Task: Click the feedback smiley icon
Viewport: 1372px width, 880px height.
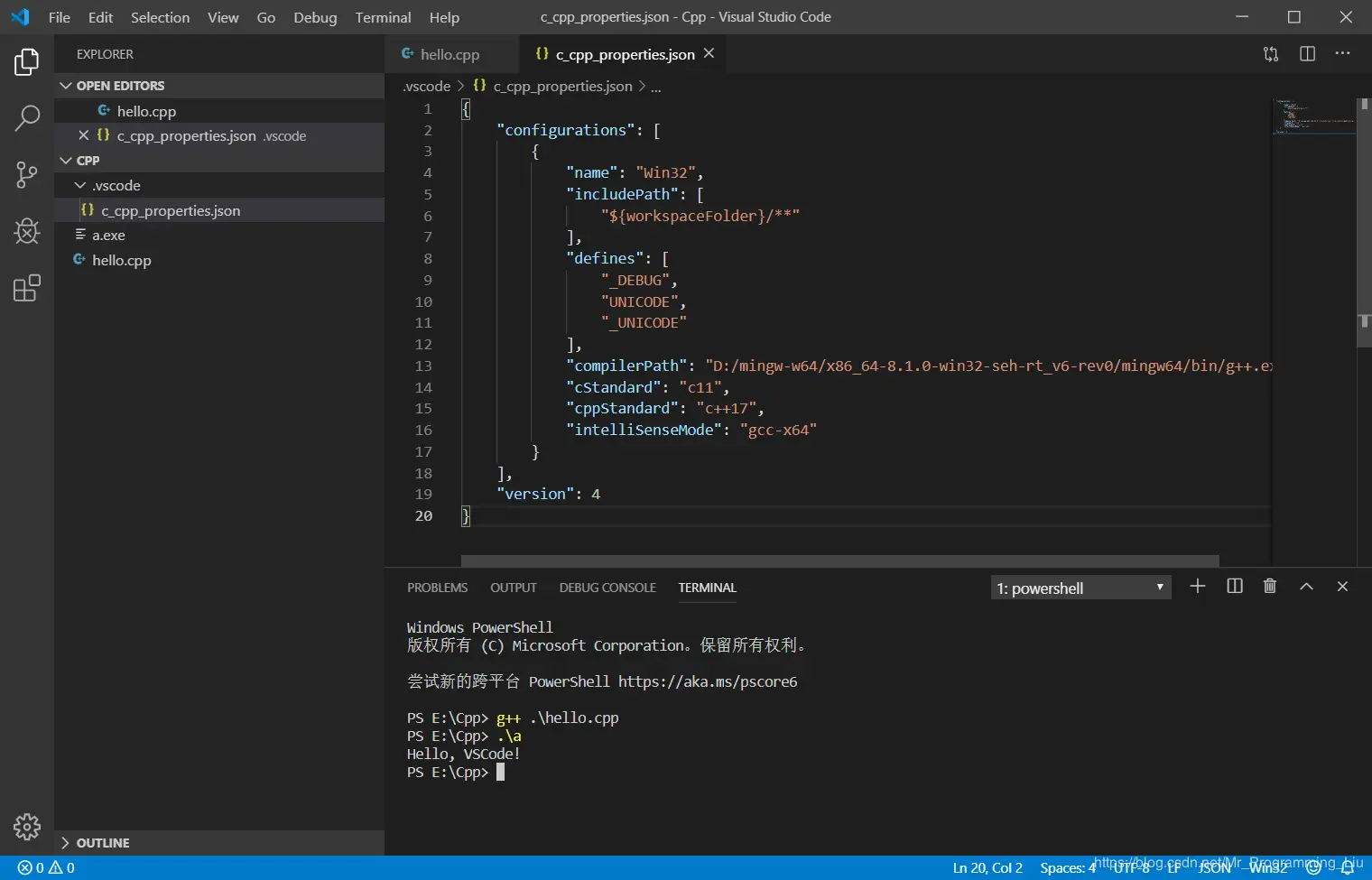Action: (x=1314, y=868)
